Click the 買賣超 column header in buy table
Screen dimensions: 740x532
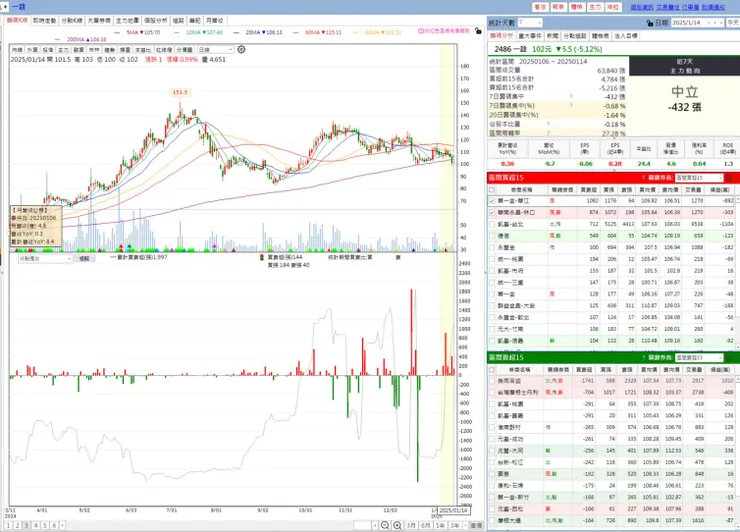pyautogui.click(x=589, y=190)
